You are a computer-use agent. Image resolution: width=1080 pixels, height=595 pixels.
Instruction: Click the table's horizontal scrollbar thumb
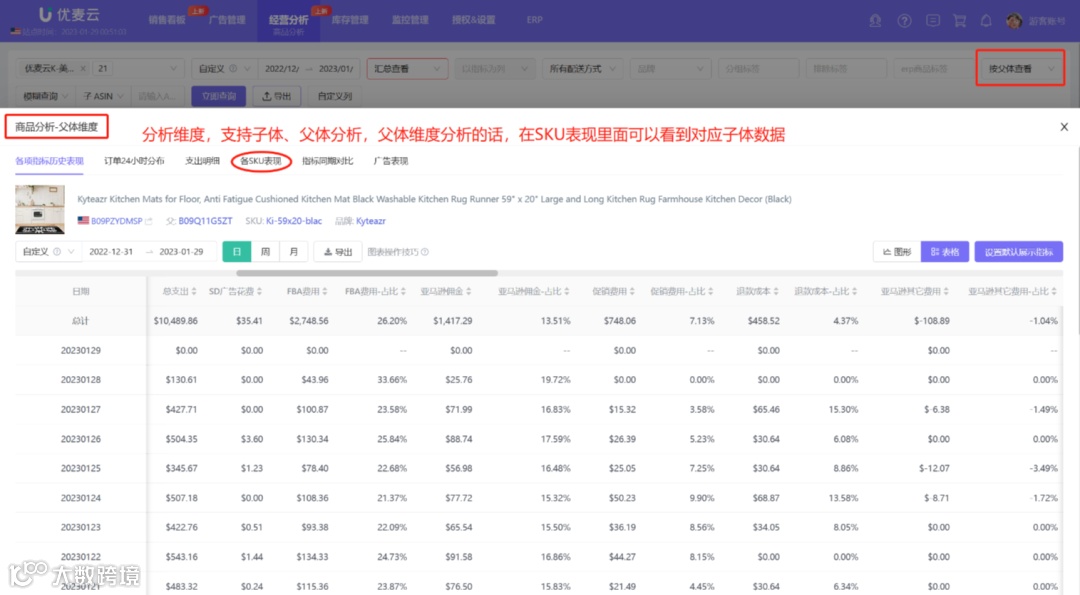point(367,273)
